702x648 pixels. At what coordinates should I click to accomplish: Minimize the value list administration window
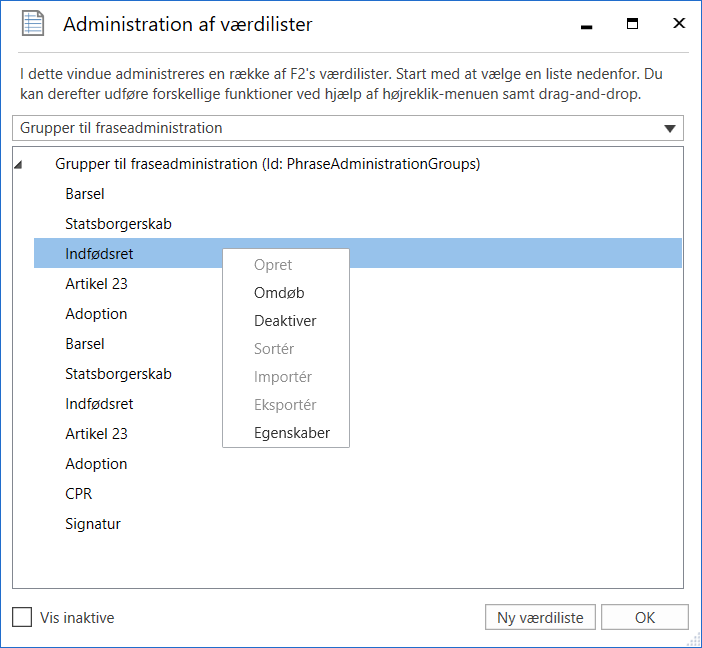pos(586,24)
